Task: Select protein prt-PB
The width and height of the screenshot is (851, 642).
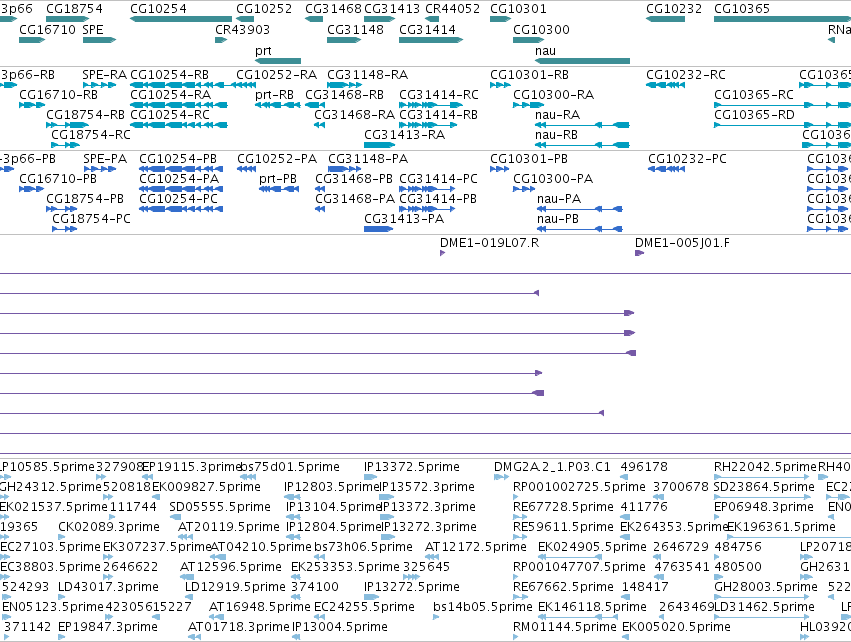Action: pos(278,179)
